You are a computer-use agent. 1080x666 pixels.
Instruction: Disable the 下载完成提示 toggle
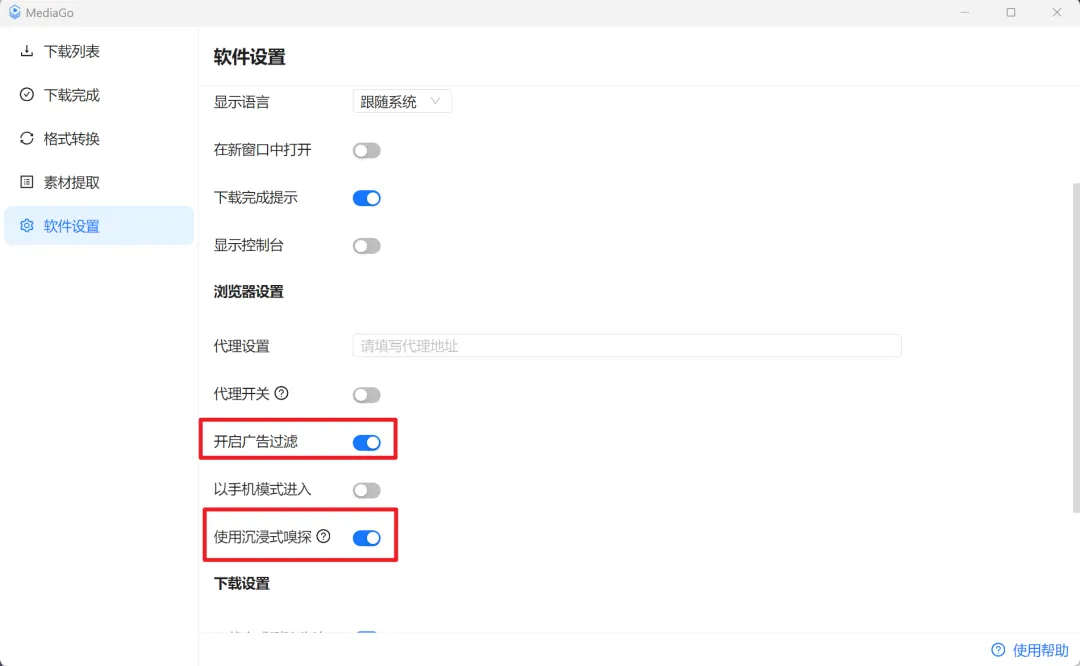[366, 198]
